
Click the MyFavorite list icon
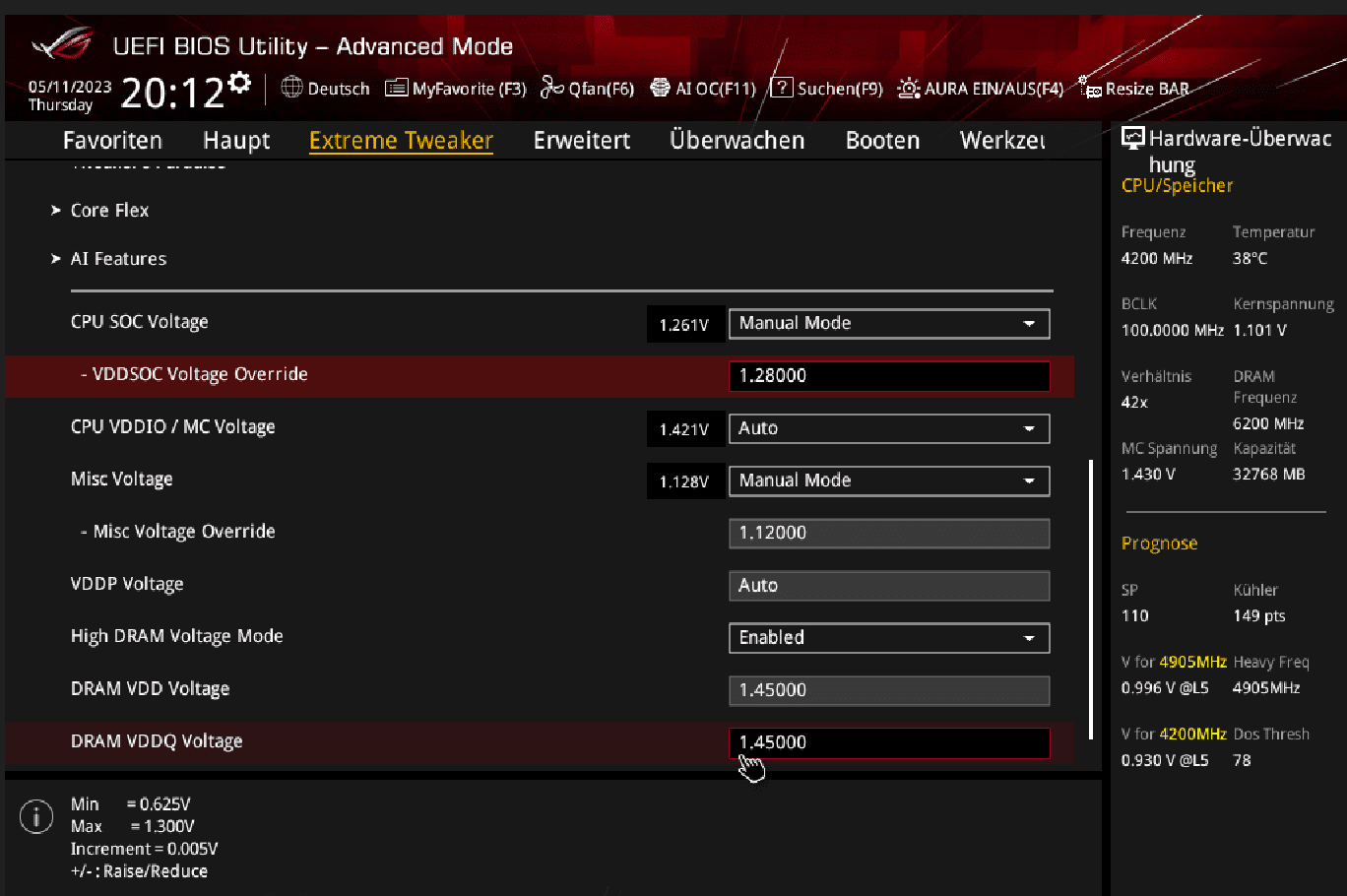click(396, 89)
